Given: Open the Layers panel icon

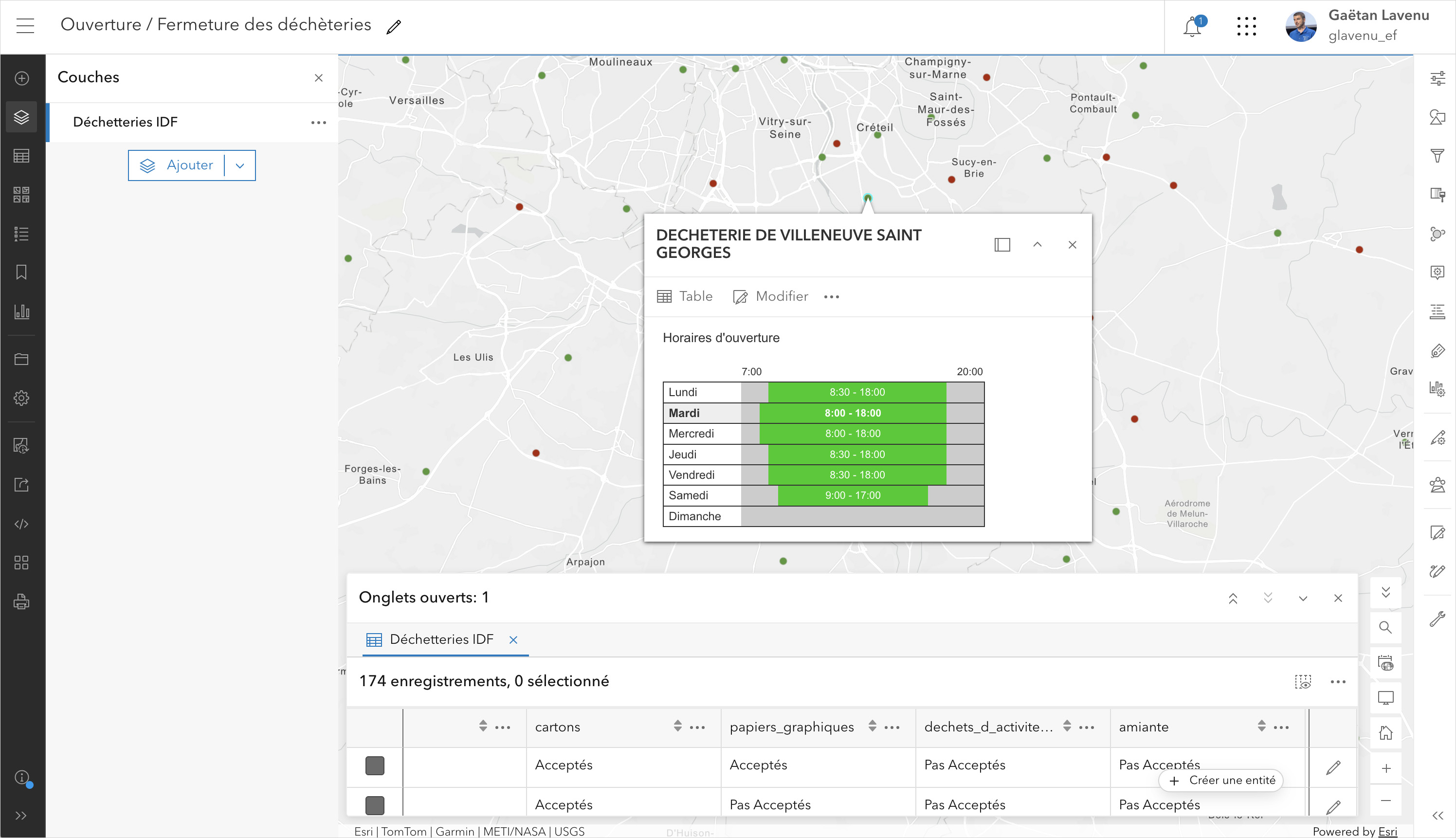Looking at the screenshot, I should pyautogui.click(x=22, y=117).
